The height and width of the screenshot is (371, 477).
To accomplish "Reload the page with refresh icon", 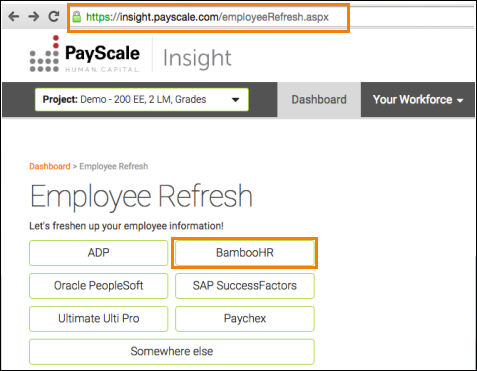I will [x=54, y=16].
